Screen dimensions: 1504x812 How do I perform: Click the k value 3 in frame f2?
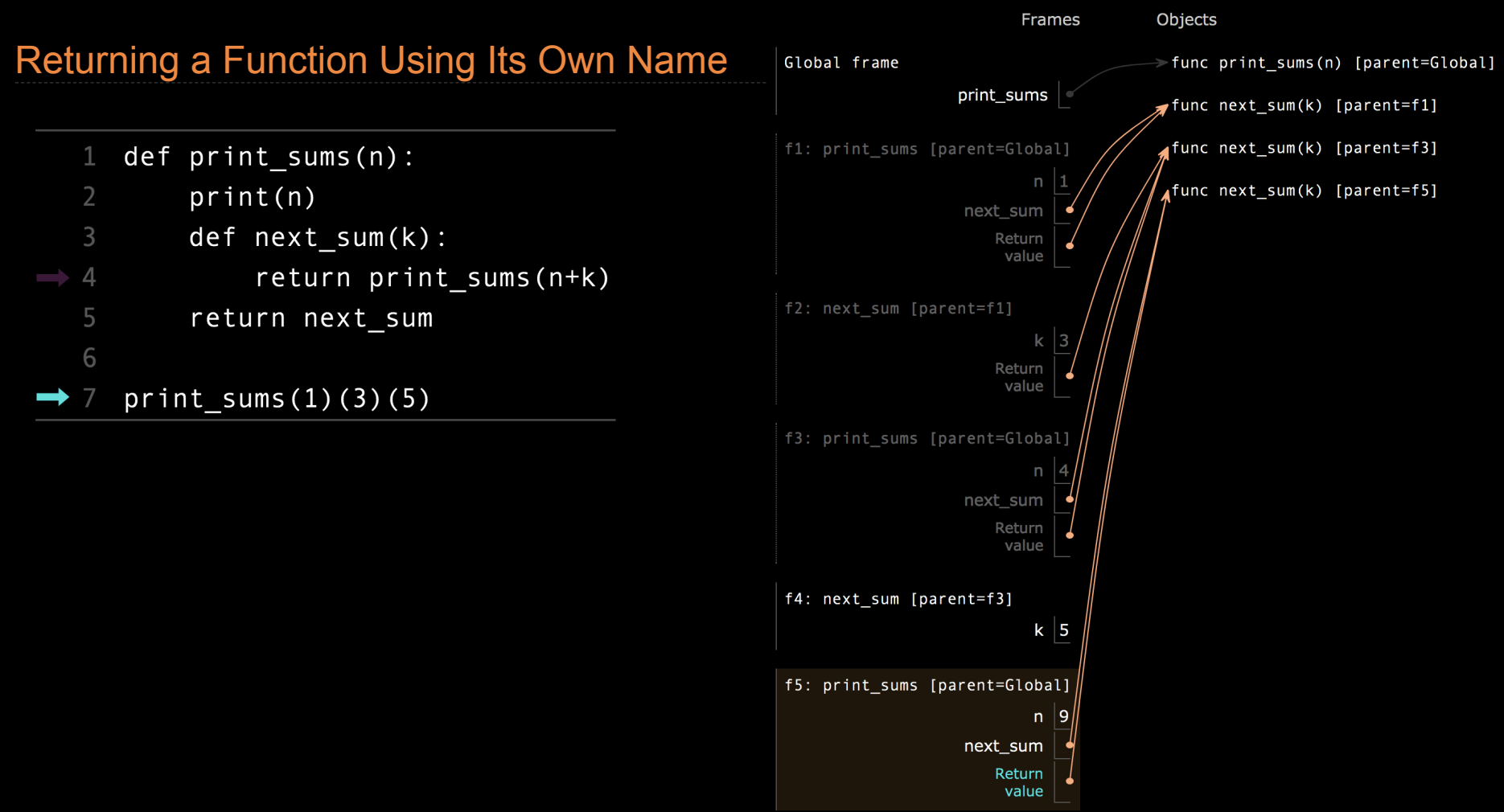coord(1063,341)
